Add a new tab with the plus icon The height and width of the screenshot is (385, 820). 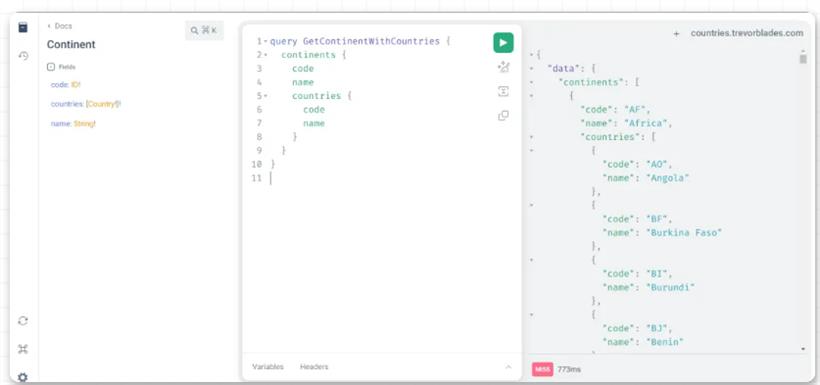click(676, 33)
